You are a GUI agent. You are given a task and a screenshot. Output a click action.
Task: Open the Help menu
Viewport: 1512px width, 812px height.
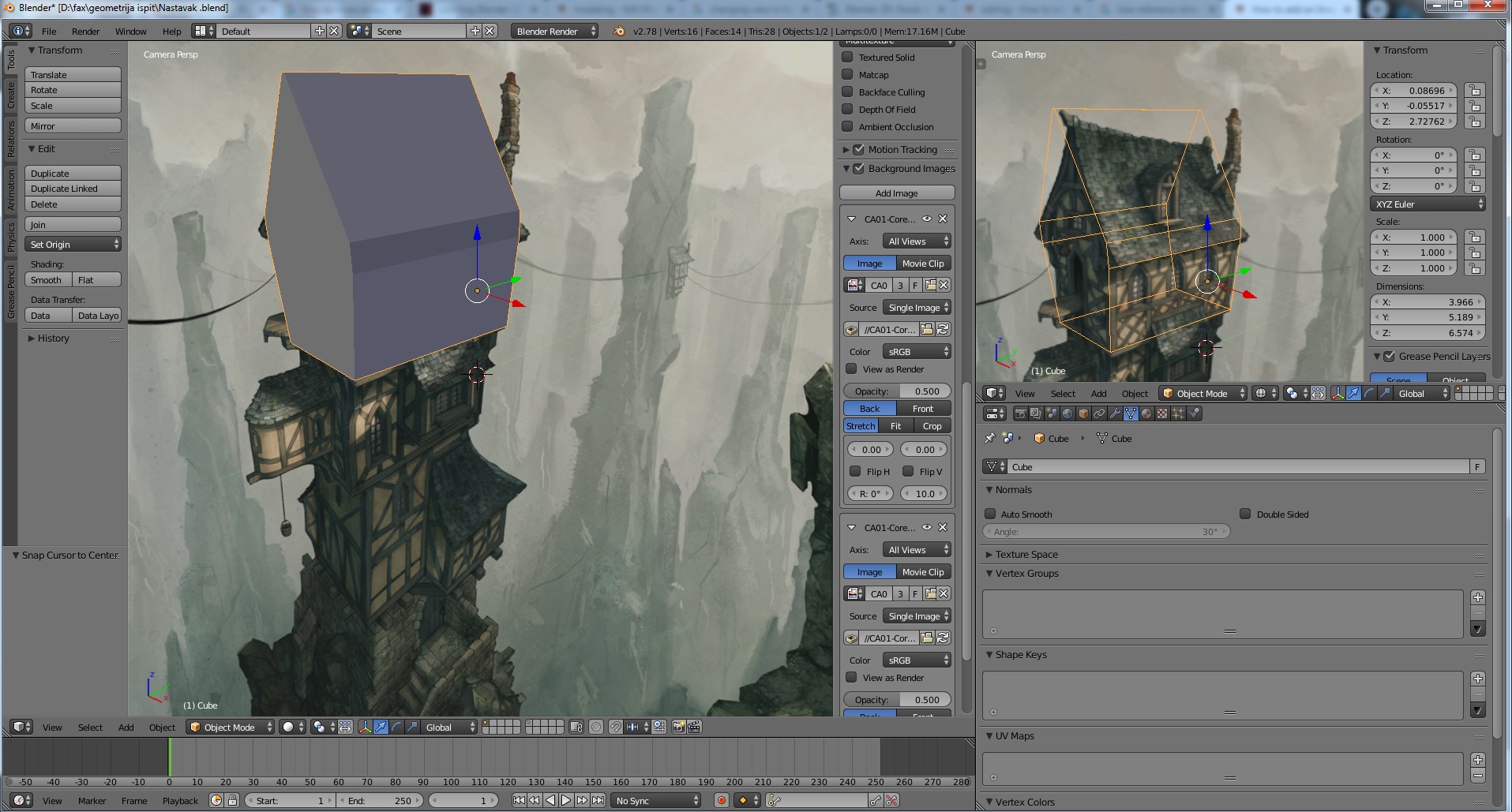(171, 32)
